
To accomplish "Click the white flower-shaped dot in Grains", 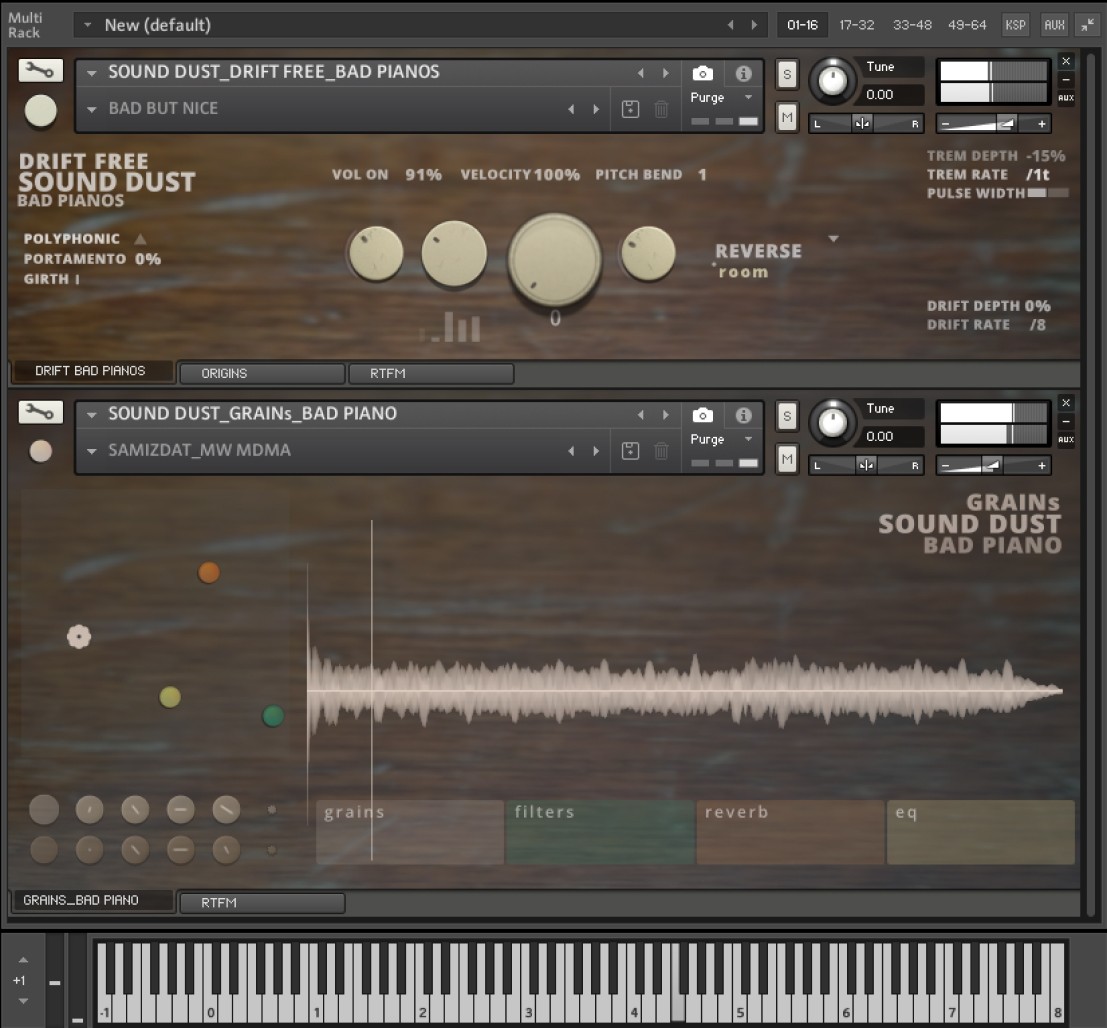I will click(78, 637).
